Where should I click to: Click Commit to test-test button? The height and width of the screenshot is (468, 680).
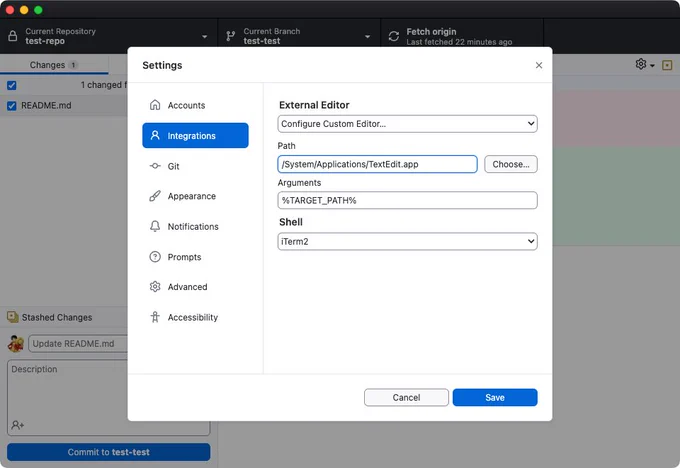click(x=108, y=452)
